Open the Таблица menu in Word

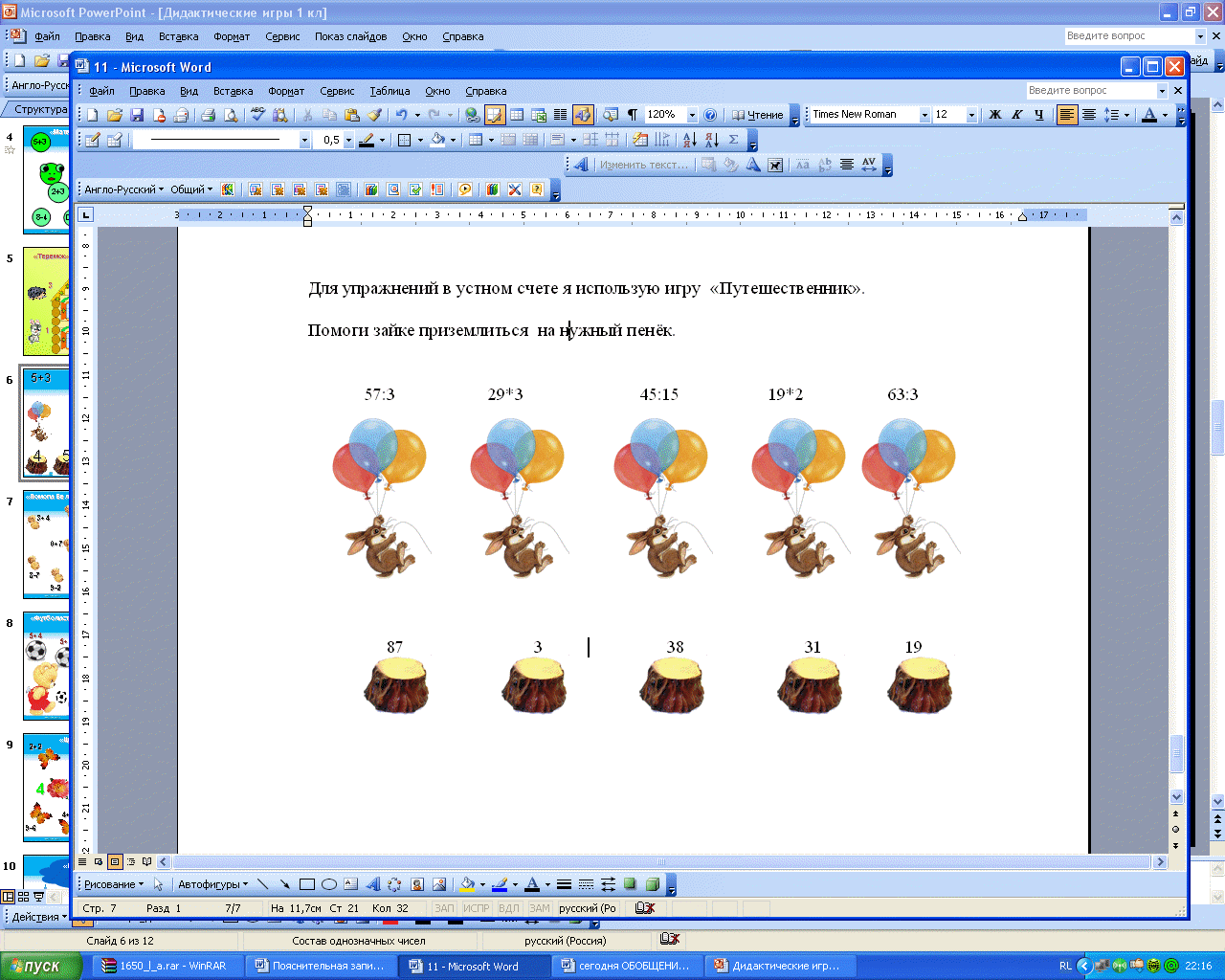390,91
